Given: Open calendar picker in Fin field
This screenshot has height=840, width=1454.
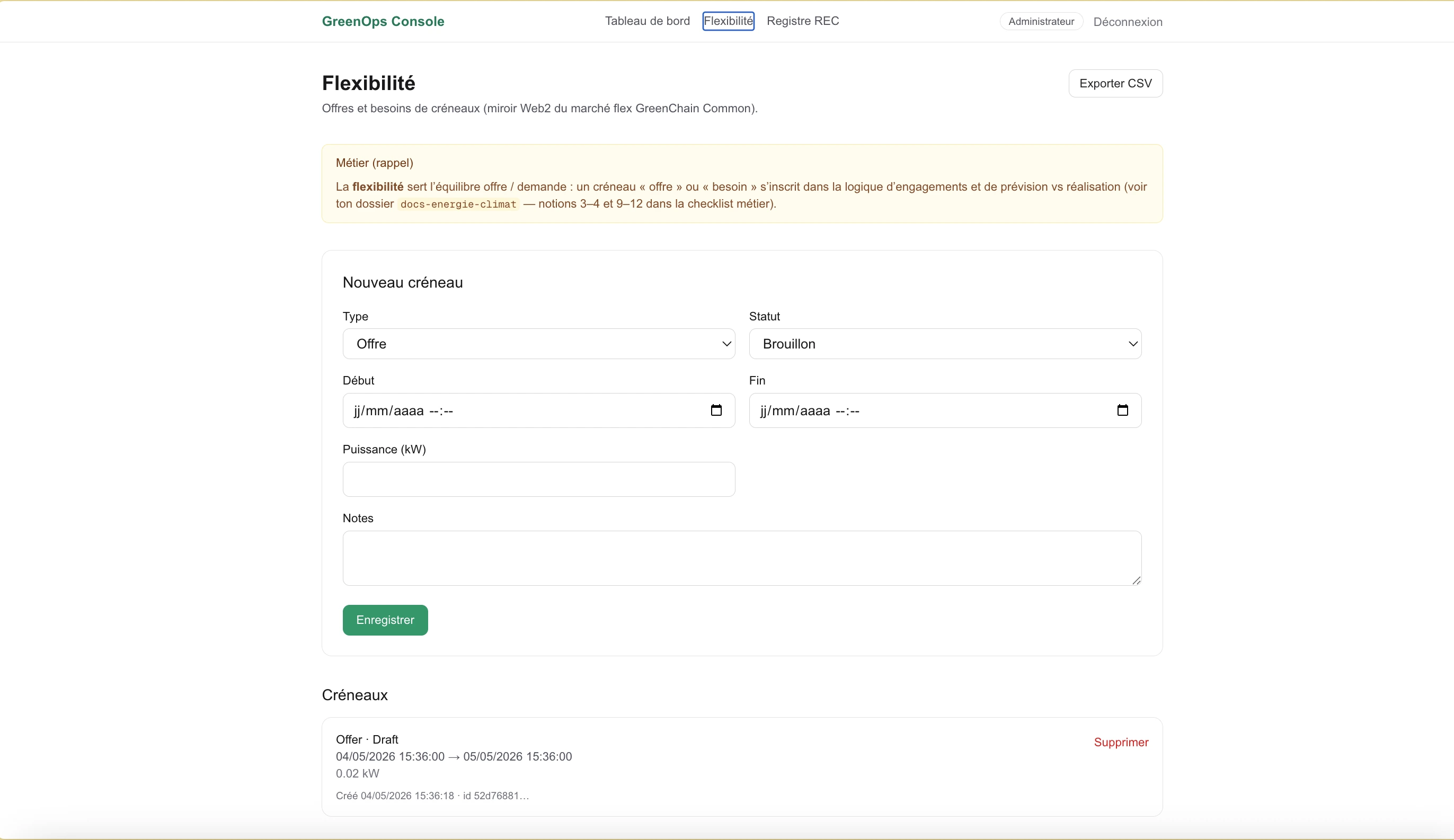Looking at the screenshot, I should [1122, 410].
